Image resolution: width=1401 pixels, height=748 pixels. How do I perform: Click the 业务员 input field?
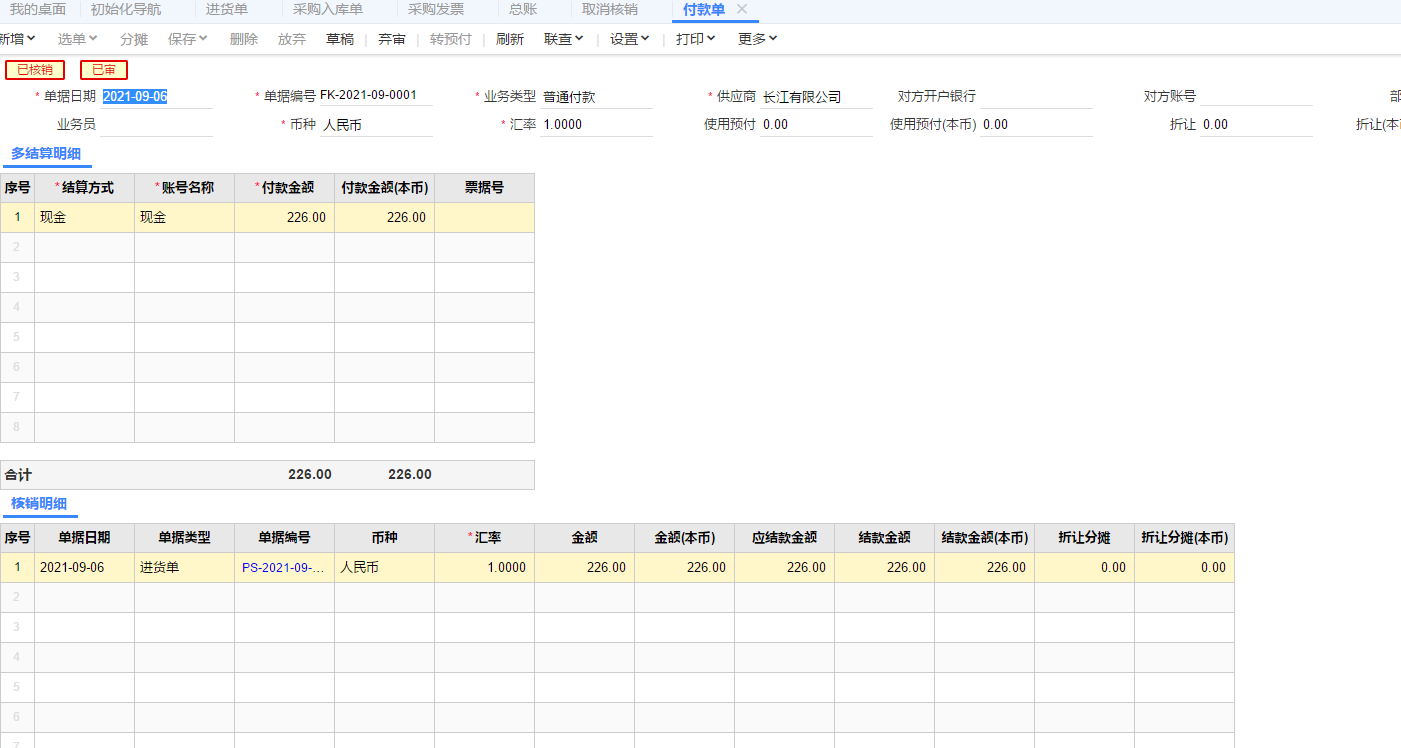(157, 125)
